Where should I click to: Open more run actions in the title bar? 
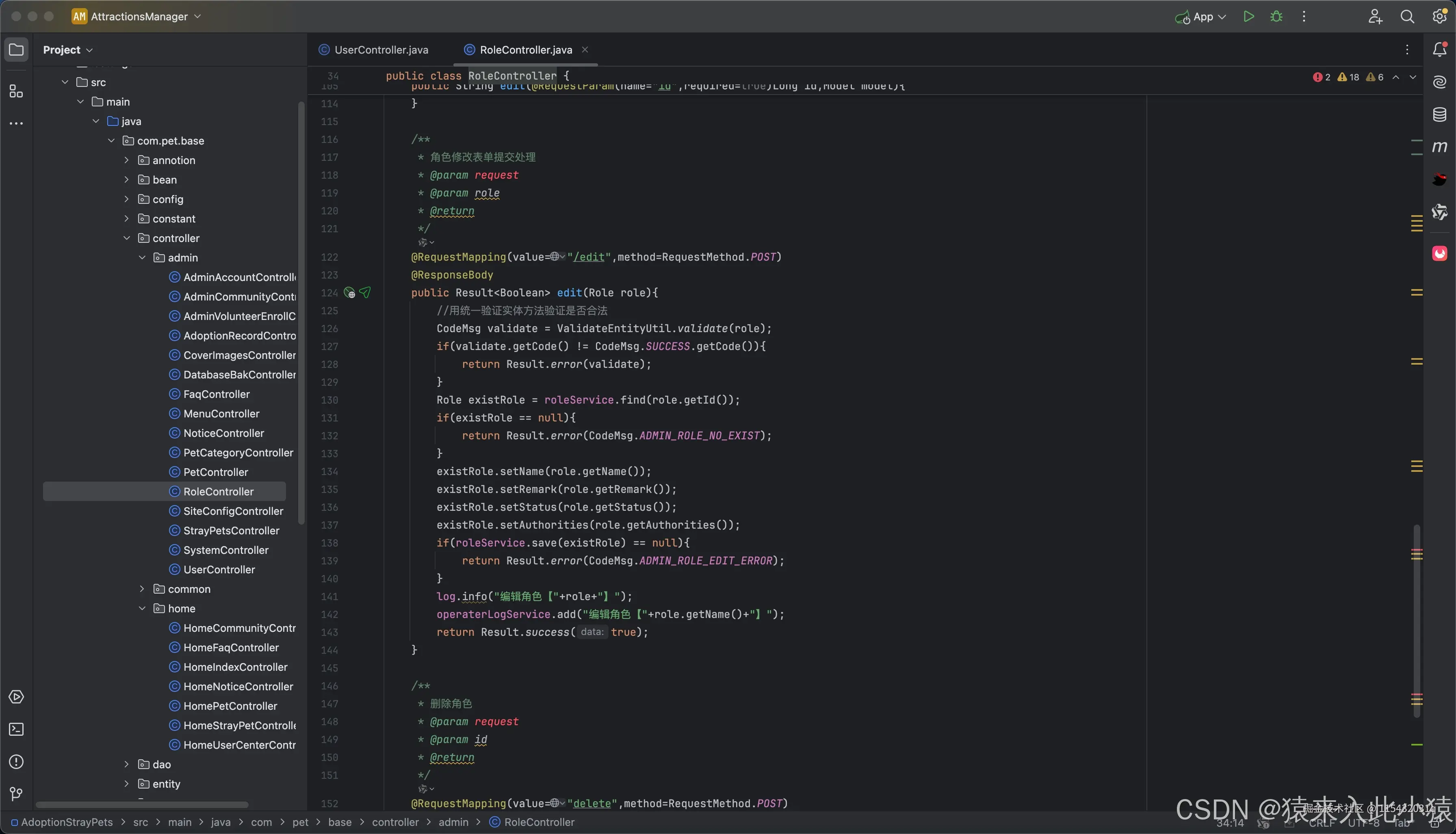pos(1304,17)
